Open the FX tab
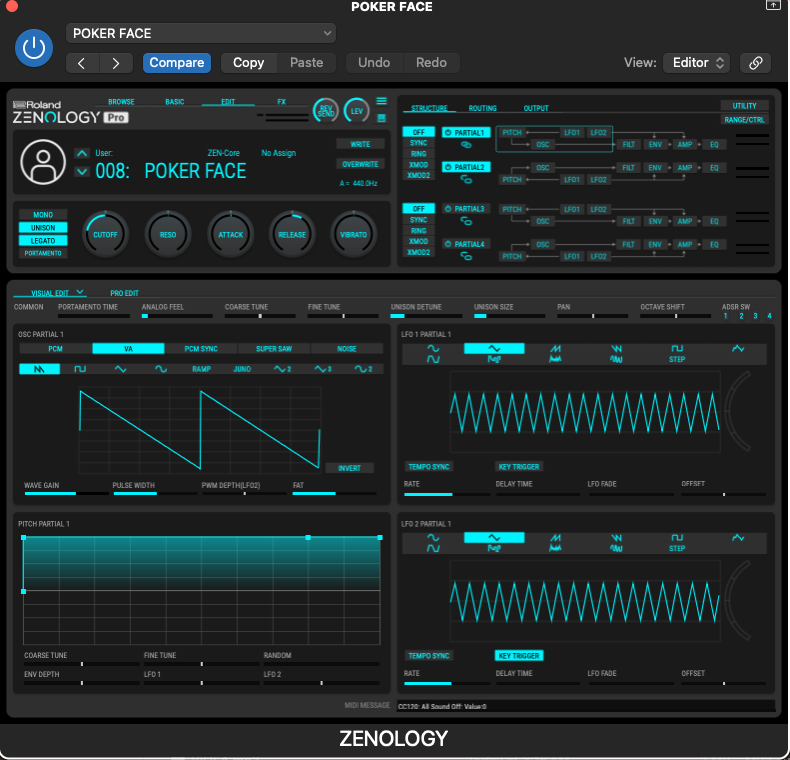790x760 pixels. tap(282, 102)
